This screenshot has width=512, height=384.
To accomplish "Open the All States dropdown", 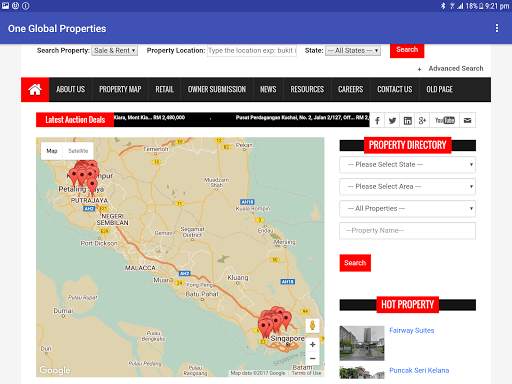I will coord(353,51).
